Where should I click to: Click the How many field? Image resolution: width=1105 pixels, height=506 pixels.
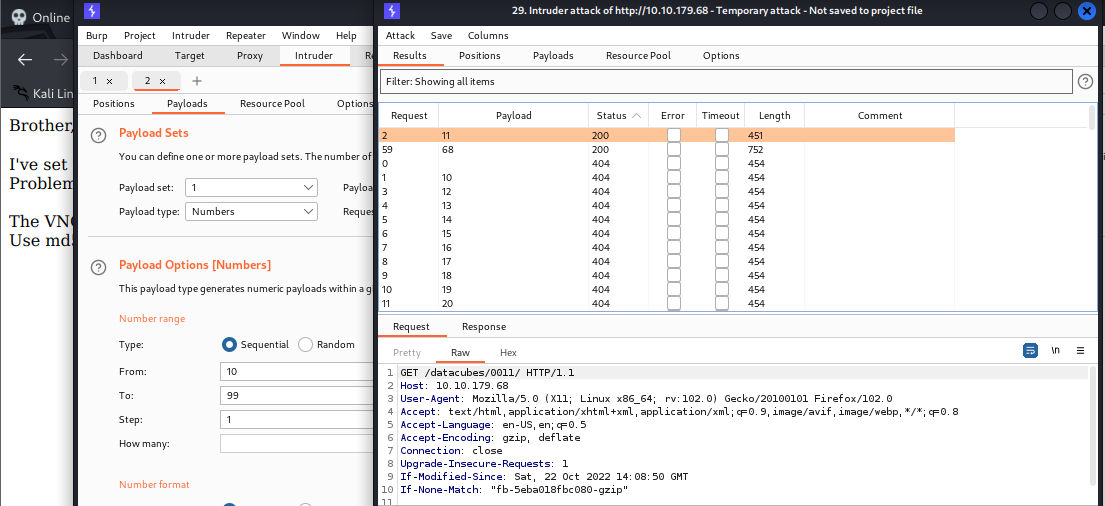(x=297, y=443)
